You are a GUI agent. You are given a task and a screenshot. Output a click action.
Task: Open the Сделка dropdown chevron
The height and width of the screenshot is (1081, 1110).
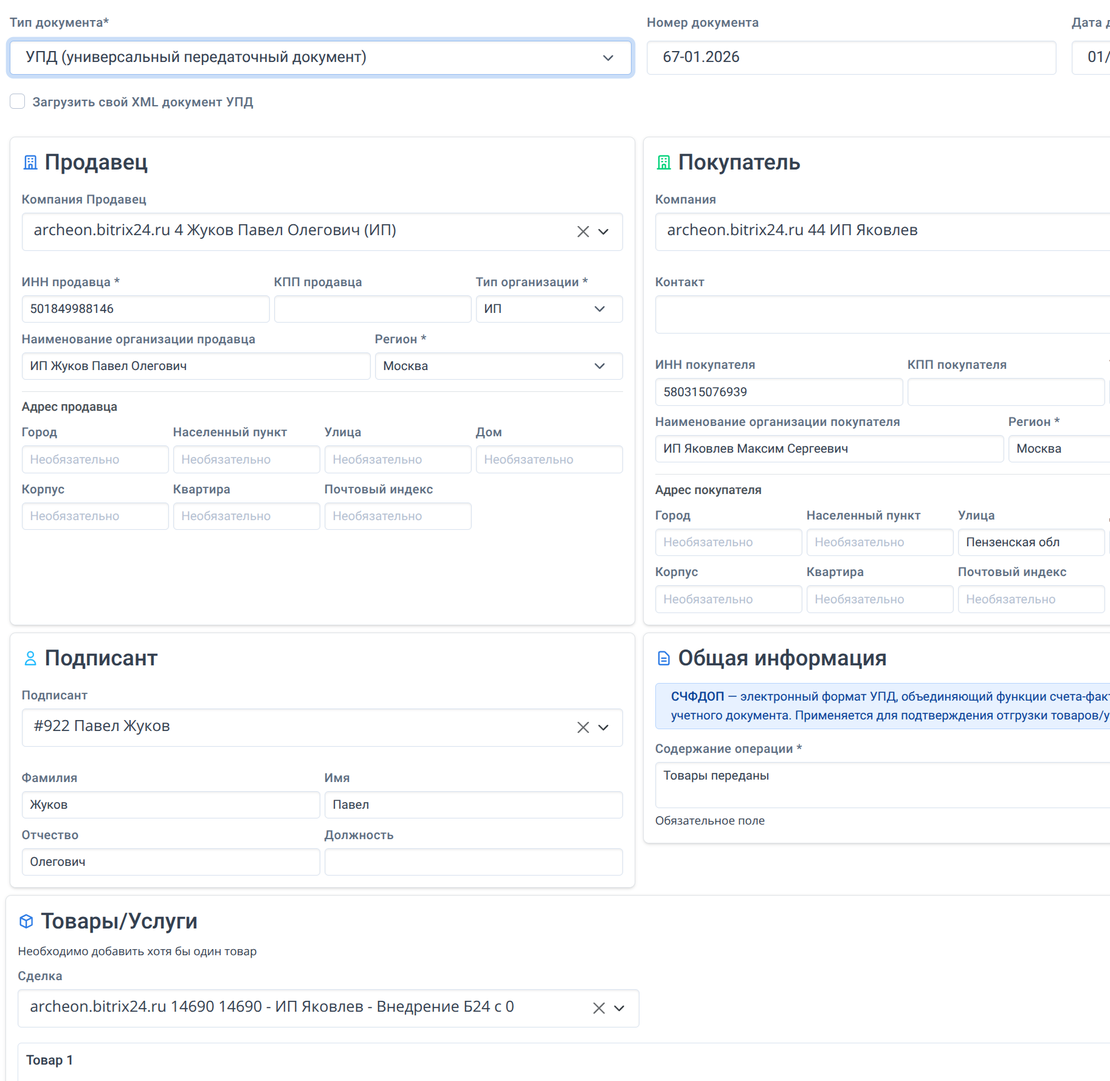[x=620, y=1008]
